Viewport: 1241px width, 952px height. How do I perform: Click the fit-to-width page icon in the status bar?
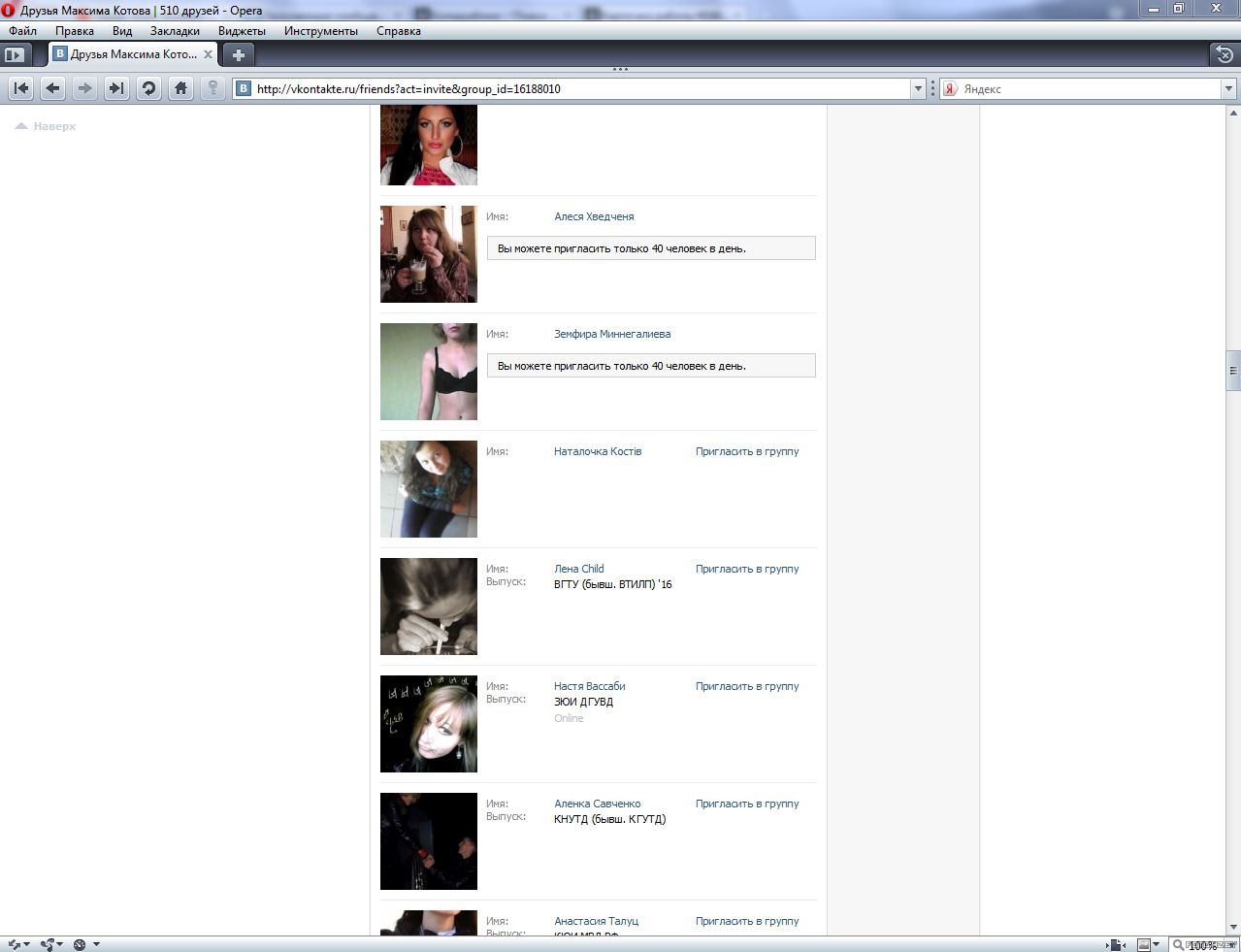click(x=1118, y=944)
